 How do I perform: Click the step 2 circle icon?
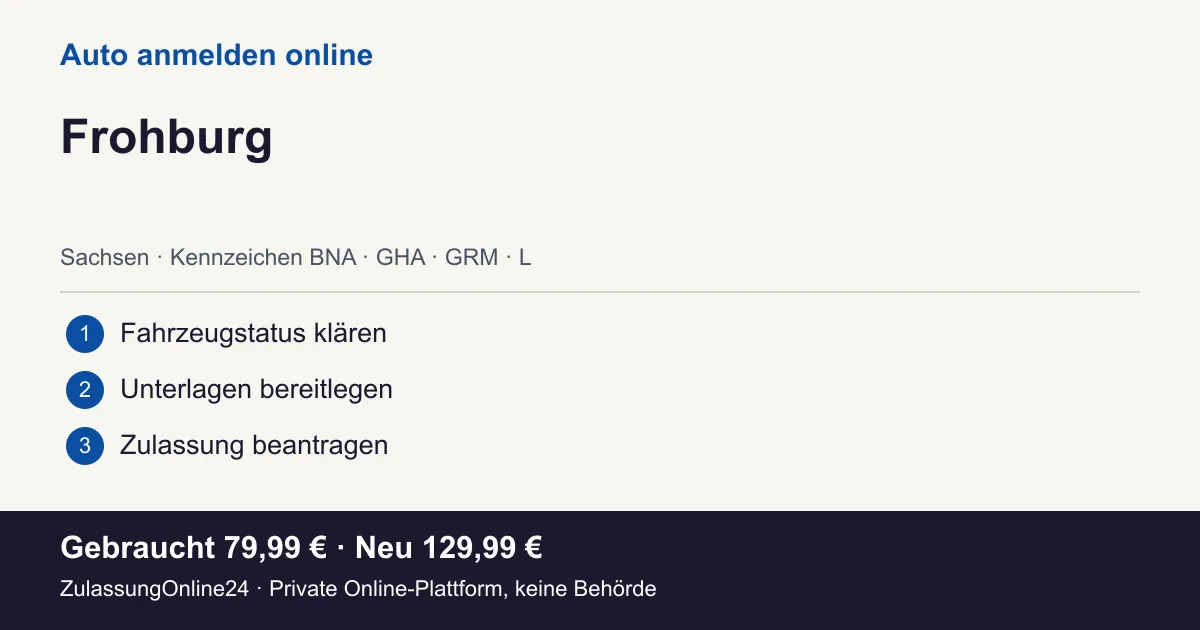tap(85, 390)
